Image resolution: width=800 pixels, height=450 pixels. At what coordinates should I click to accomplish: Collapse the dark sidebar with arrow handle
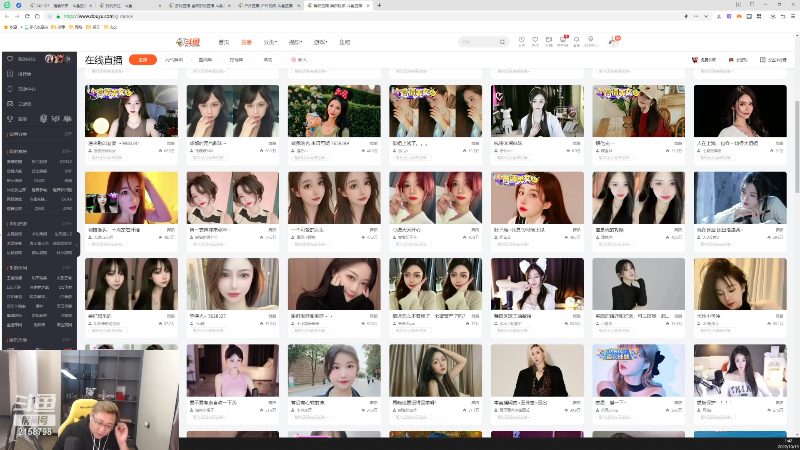pos(77,245)
